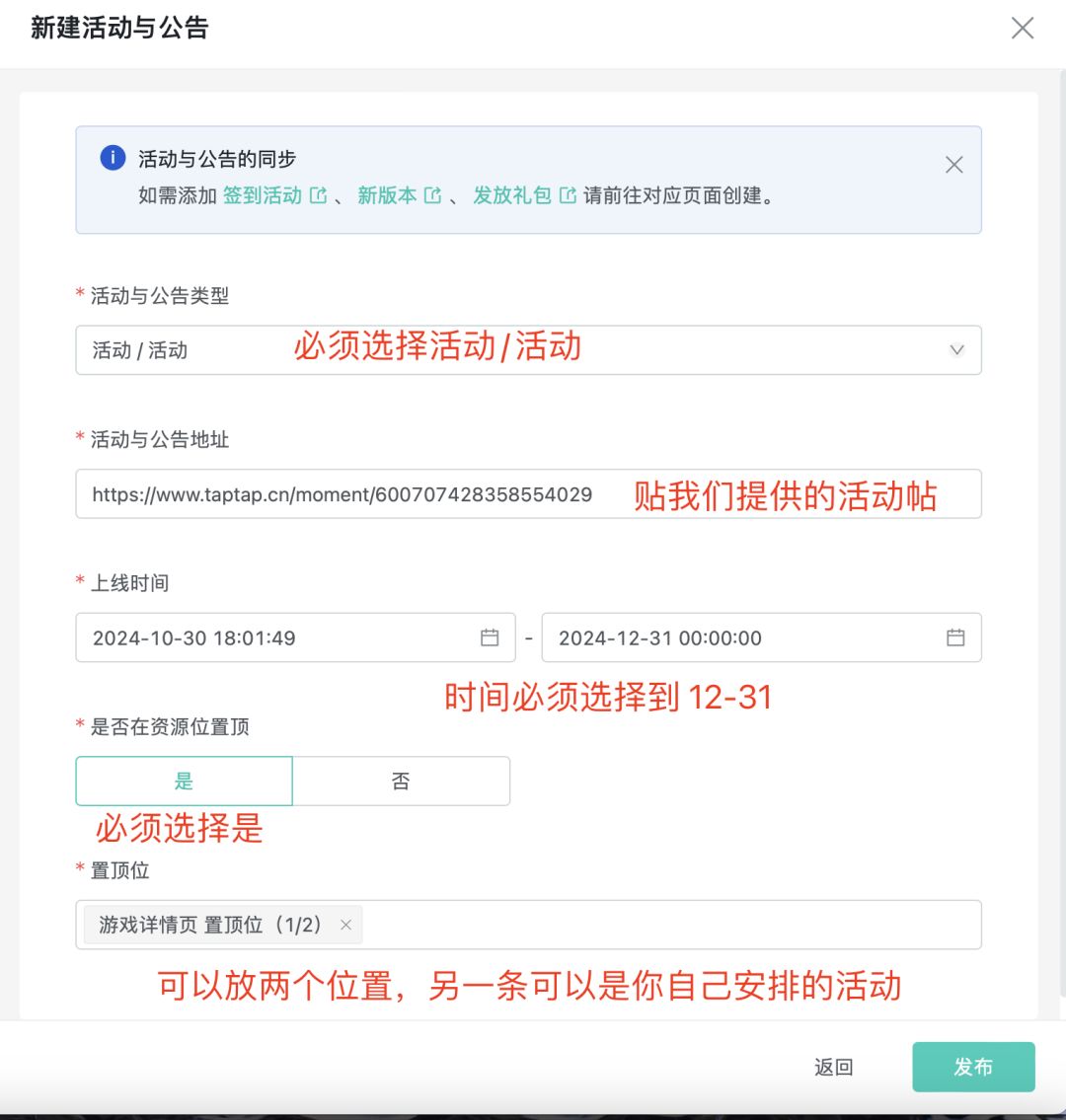Dismiss the 活动与公告的同步 info banner

click(953, 165)
